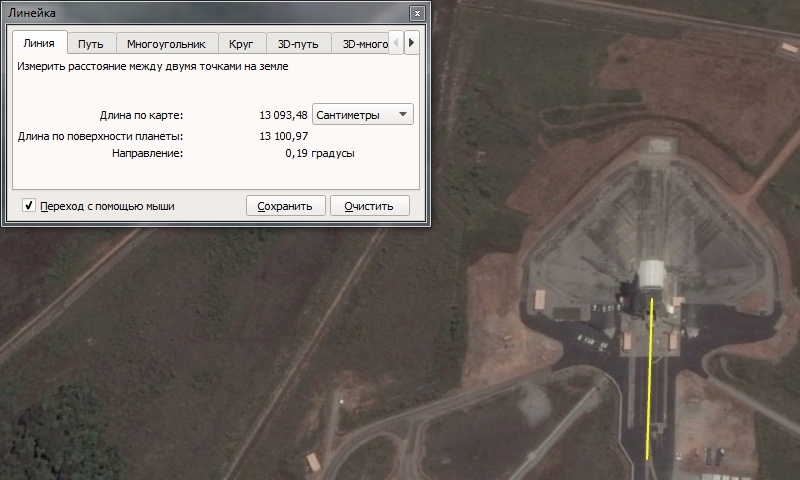The height and width of the screenshot is (480, 800).
Task: Click the map length value 13 093,48
Action: [x=283, y=115]
